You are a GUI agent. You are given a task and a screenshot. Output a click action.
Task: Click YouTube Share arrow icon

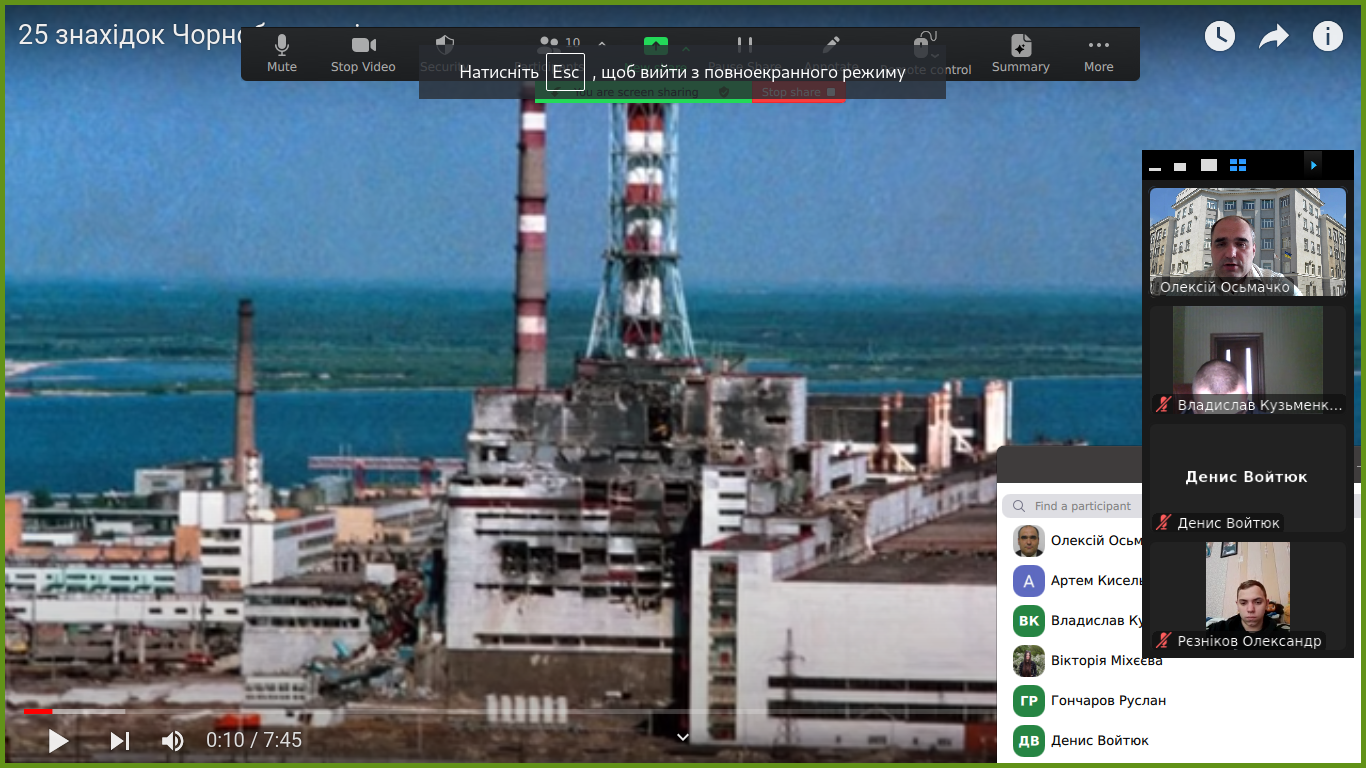(1273, 36)
